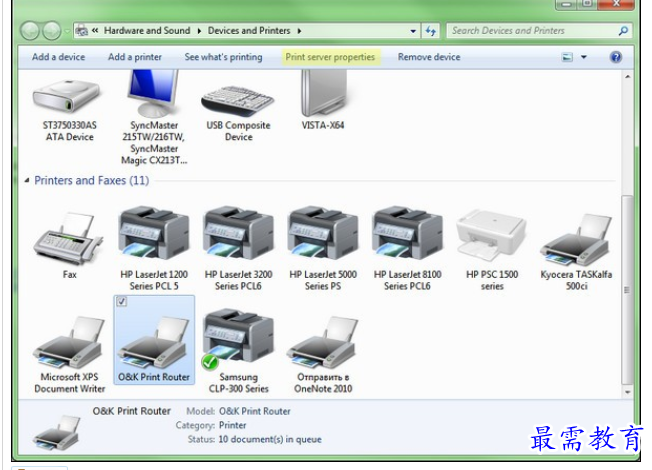Select the HP PSC 1500 series printer

491,235
